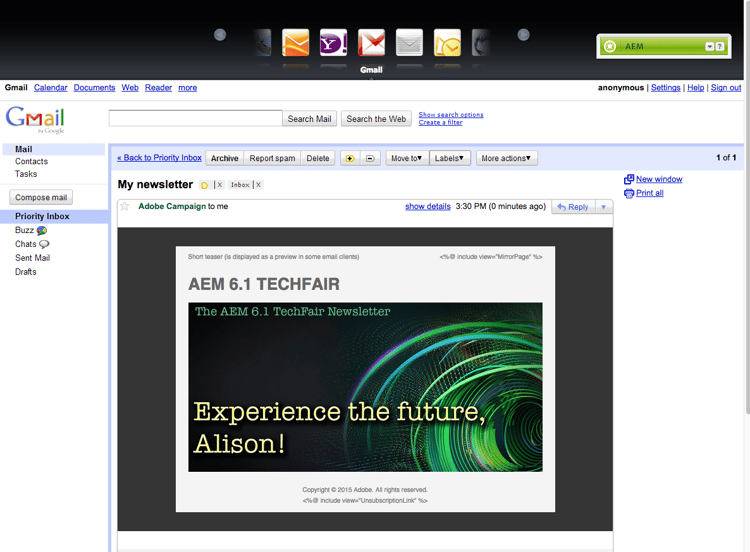Click the Adobe Campaign sender name
750x552 pixels.
pos(172,206)
